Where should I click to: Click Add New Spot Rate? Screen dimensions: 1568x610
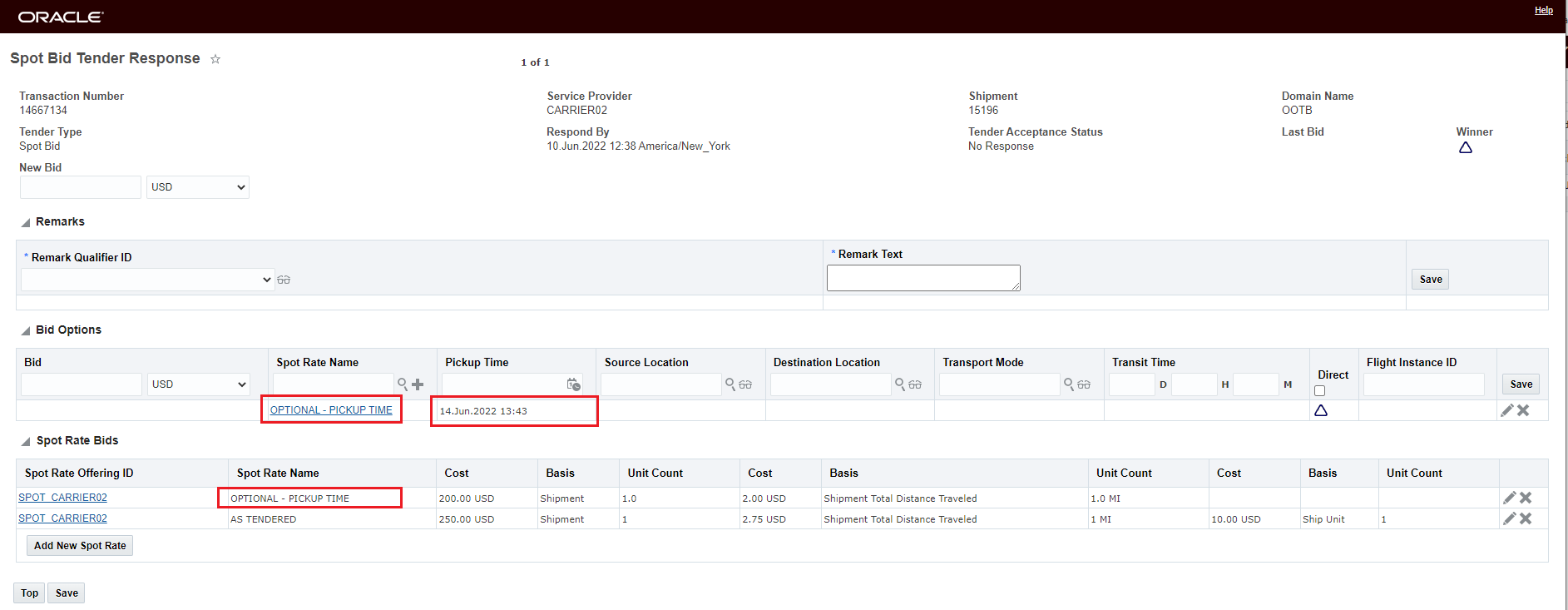80,546
